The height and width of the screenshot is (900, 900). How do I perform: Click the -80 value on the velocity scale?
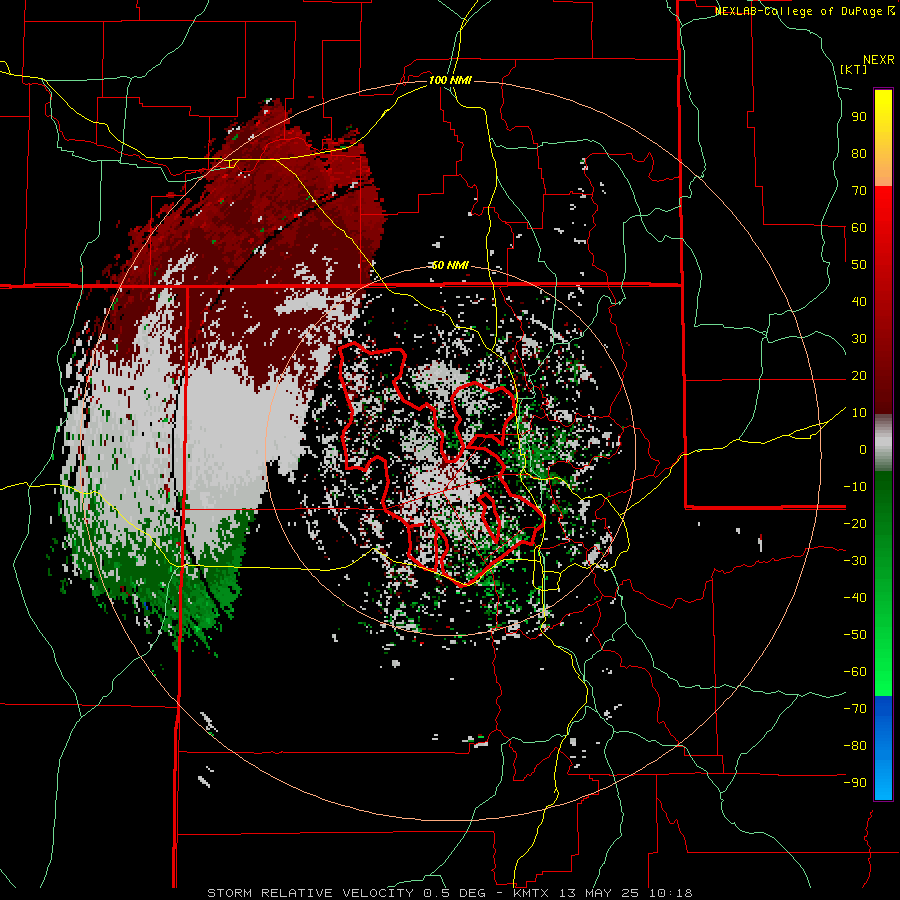click(x=855, y=746)
